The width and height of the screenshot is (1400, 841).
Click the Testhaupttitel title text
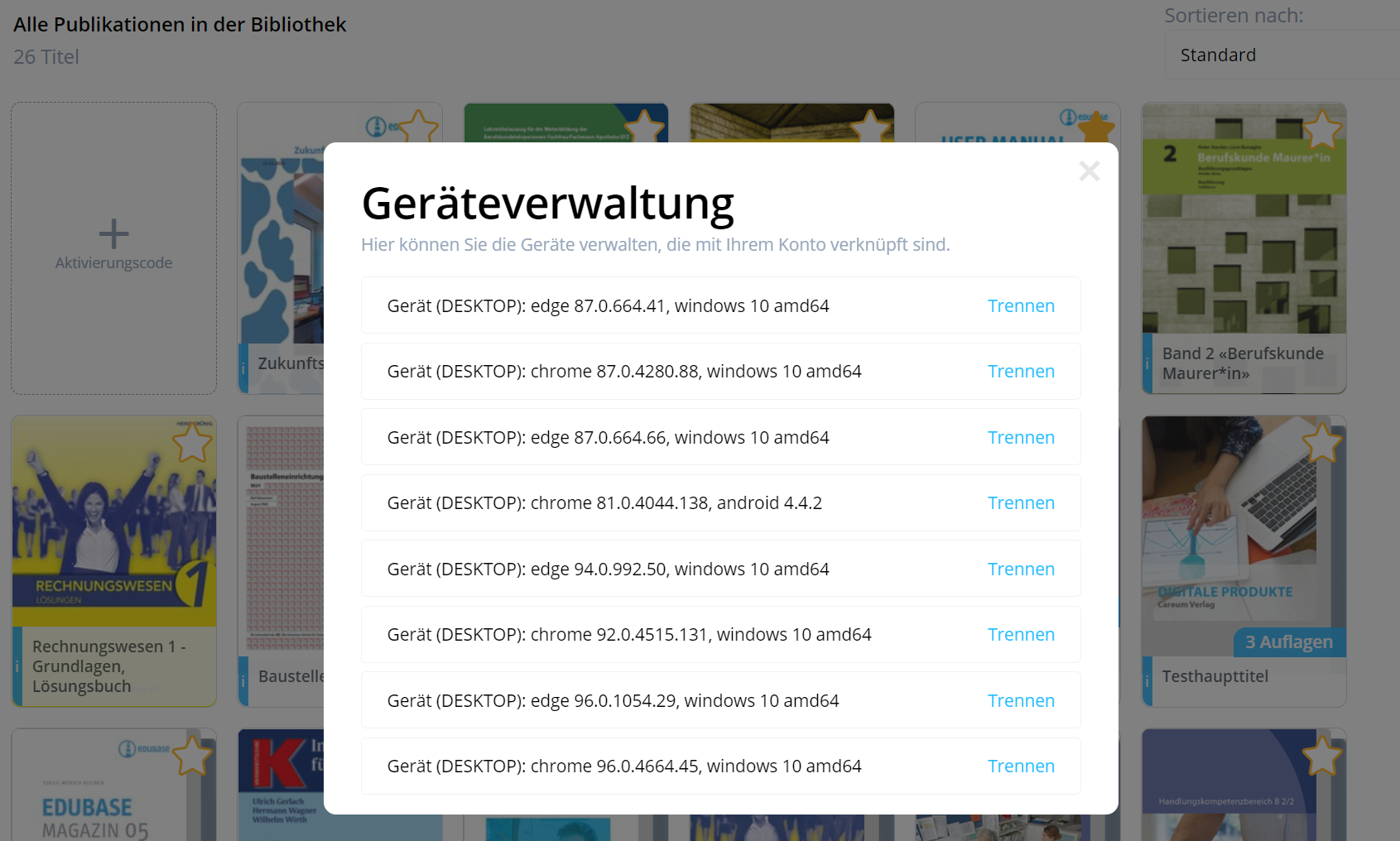tap(1215, 676)
